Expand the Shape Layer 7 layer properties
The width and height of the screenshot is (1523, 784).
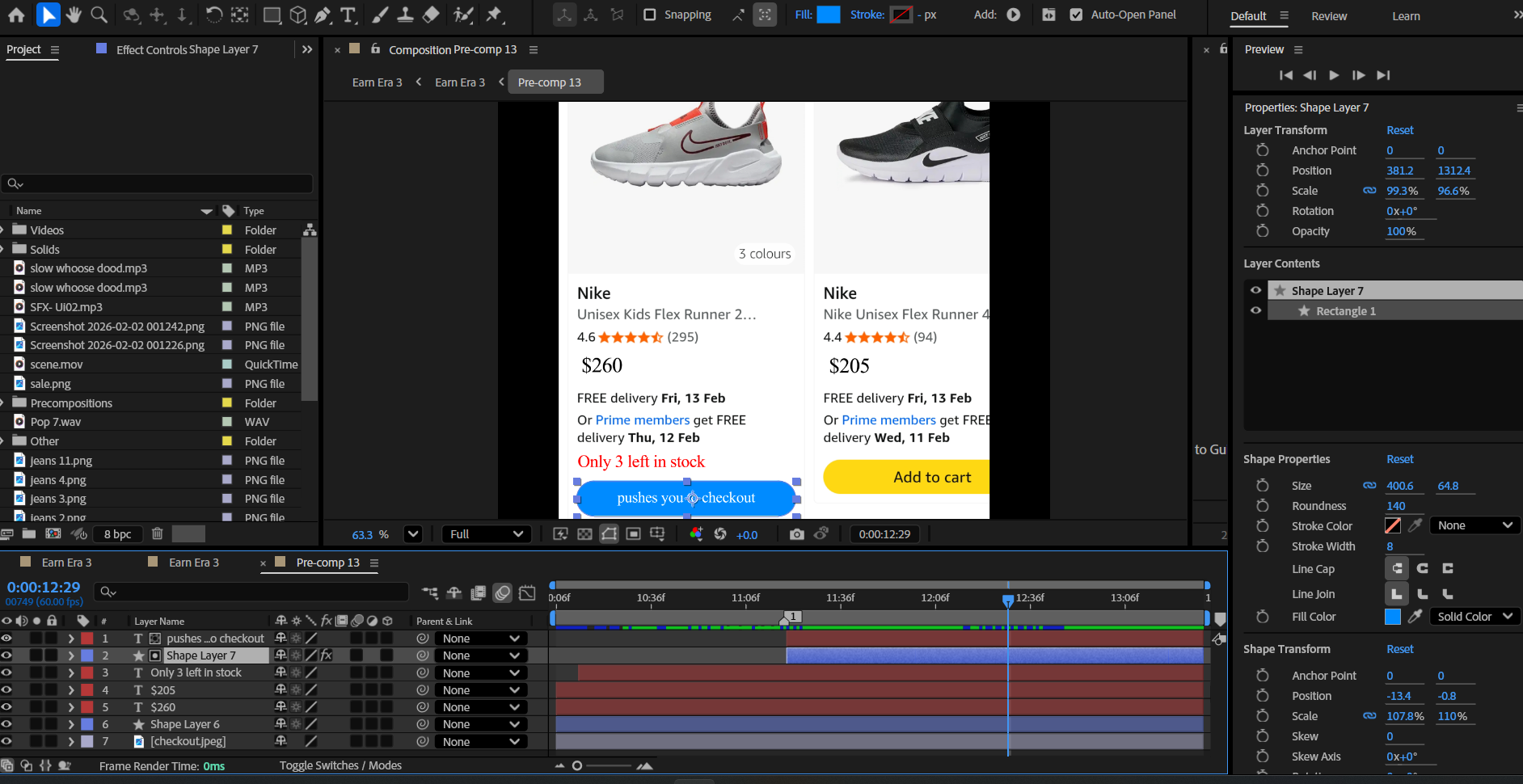71,655
